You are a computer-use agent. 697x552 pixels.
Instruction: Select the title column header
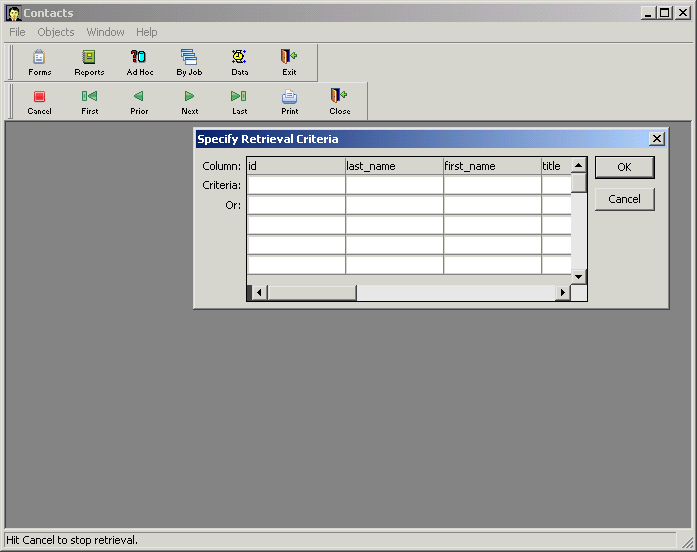click(557, 166)
